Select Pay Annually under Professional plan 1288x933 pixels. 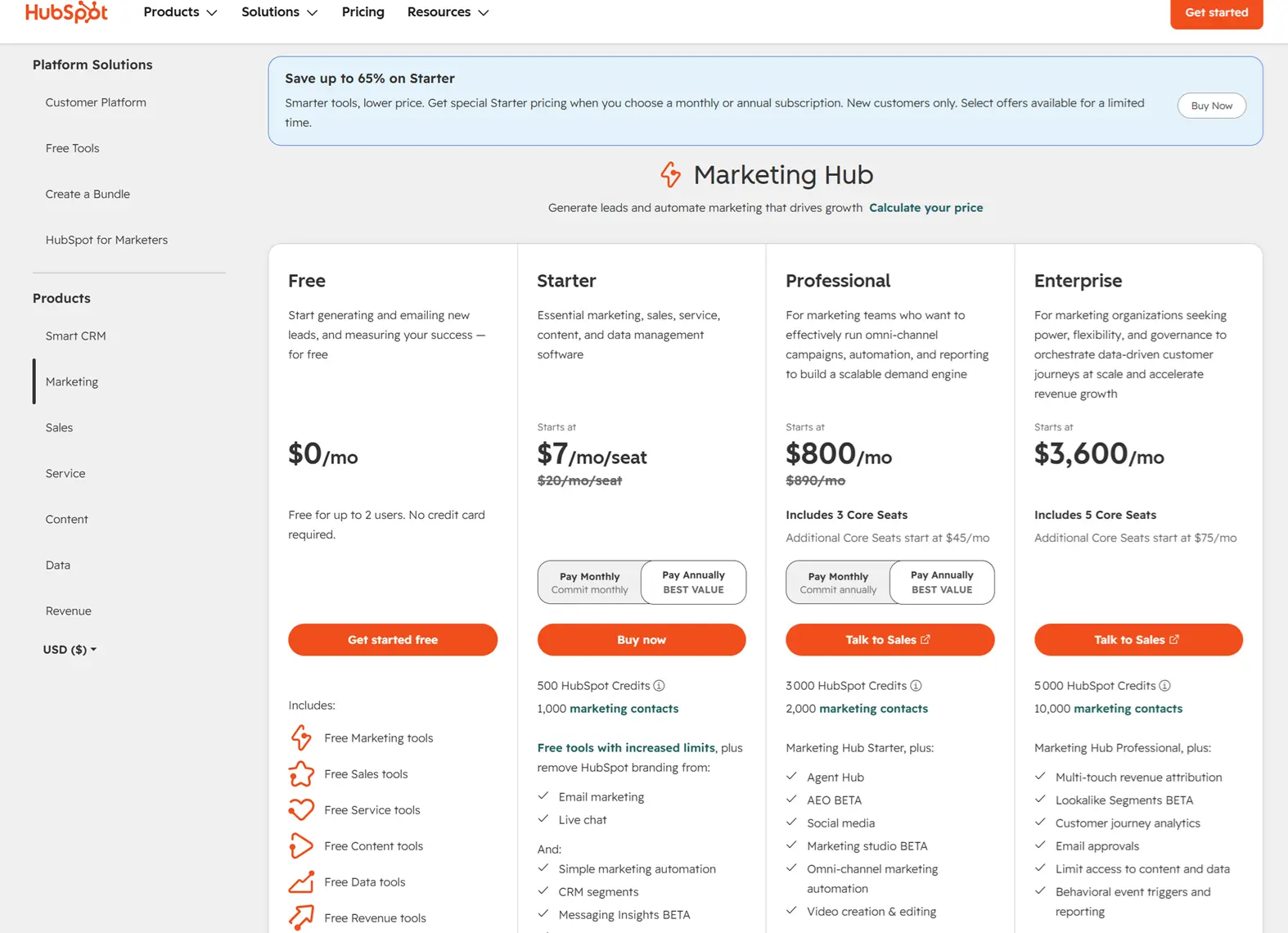[x=942, y=582]
